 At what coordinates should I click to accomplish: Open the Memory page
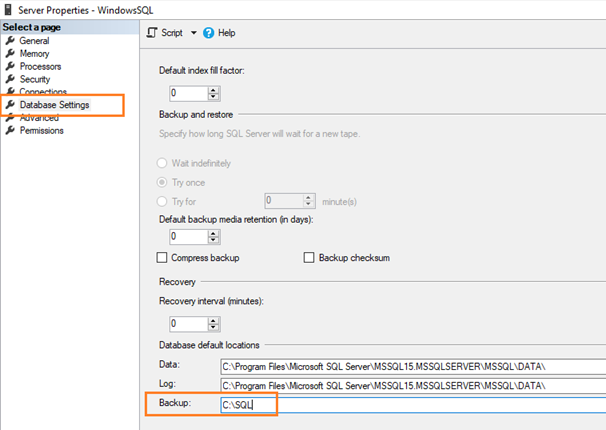pyautogui.click(x=34, y=53)
